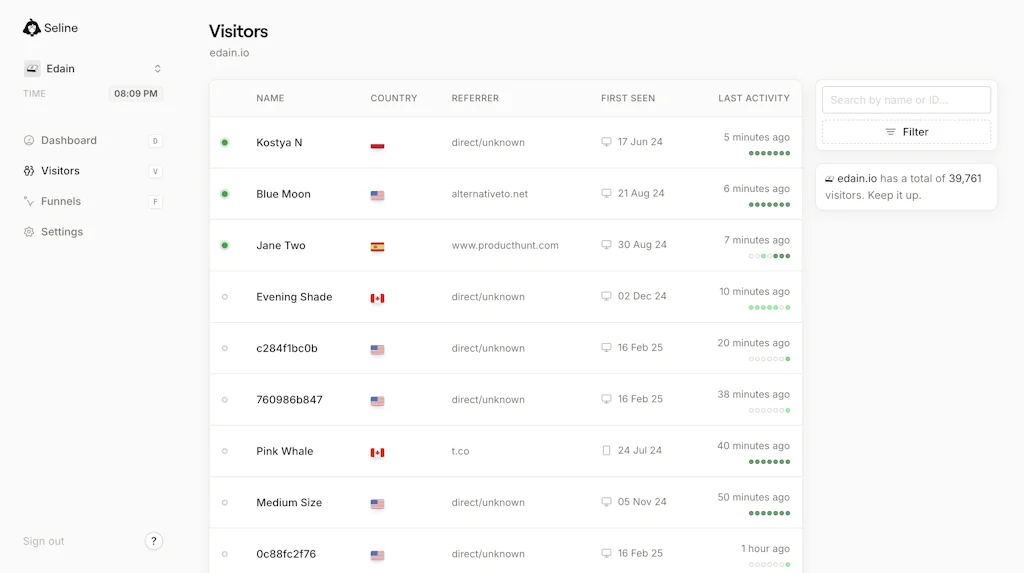Click edain.io in the visitor total card

(857, 178)
